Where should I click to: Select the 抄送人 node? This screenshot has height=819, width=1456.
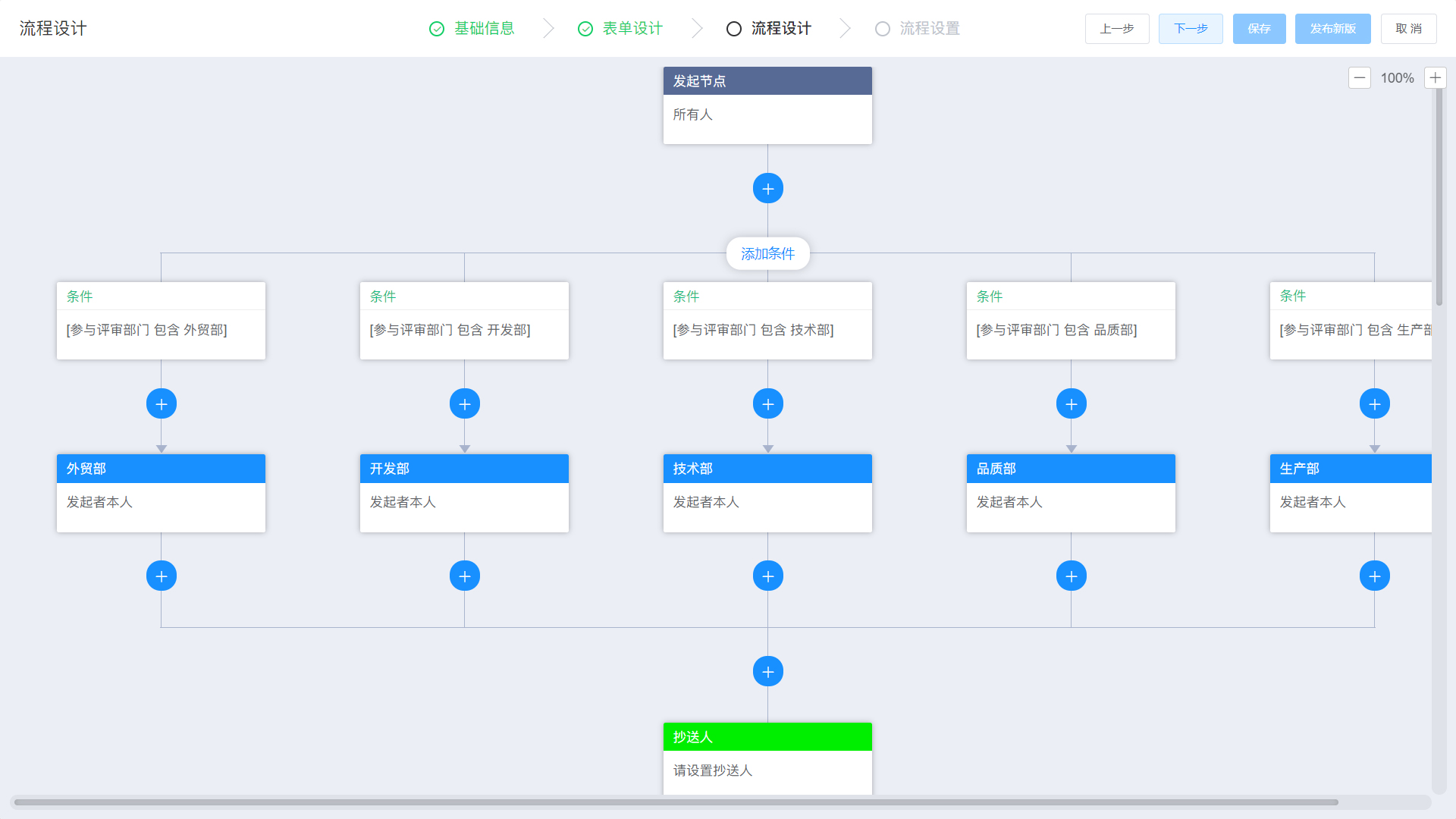coord(767,758)
